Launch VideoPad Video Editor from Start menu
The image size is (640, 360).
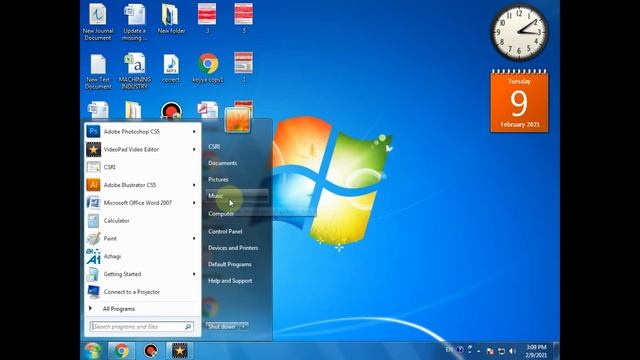[141, 149]
